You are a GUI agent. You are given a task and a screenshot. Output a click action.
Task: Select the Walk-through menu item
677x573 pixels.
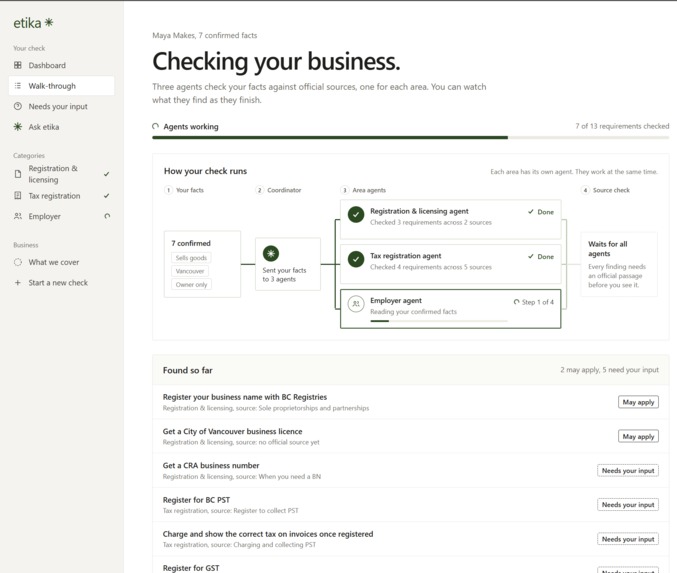click(x=61, y=86)
